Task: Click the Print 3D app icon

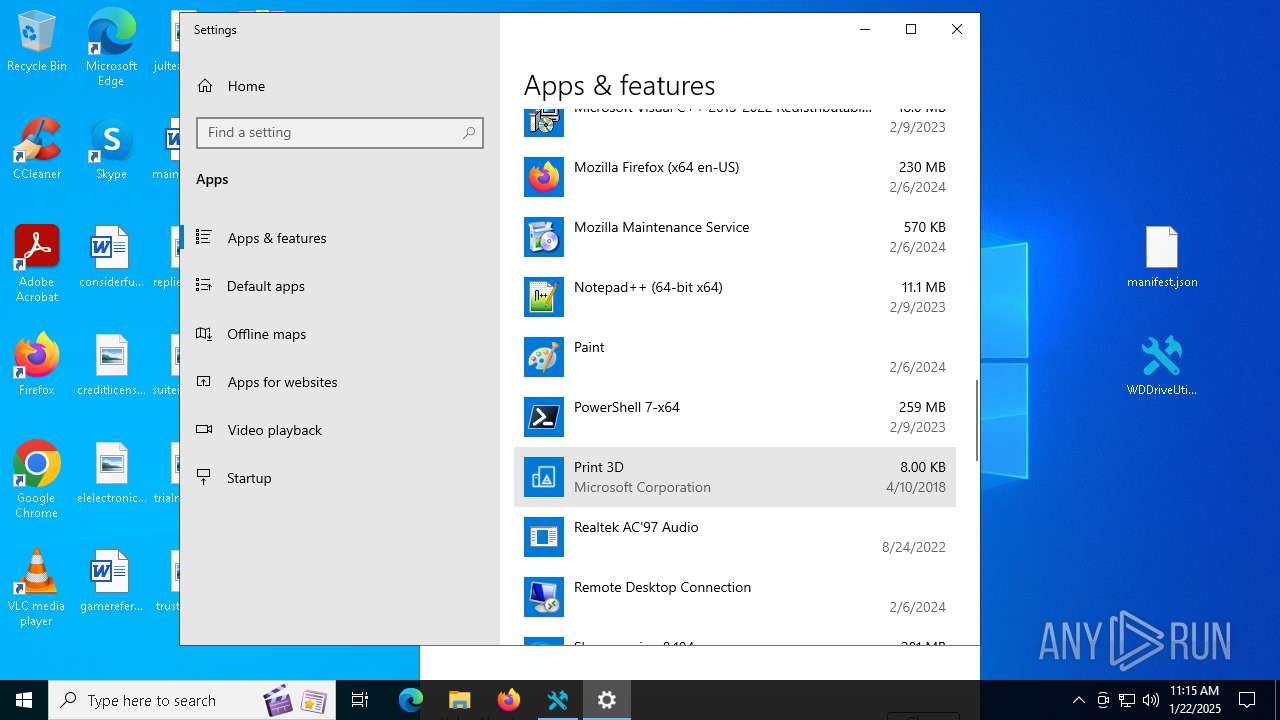Action: [x=544, y=477]
